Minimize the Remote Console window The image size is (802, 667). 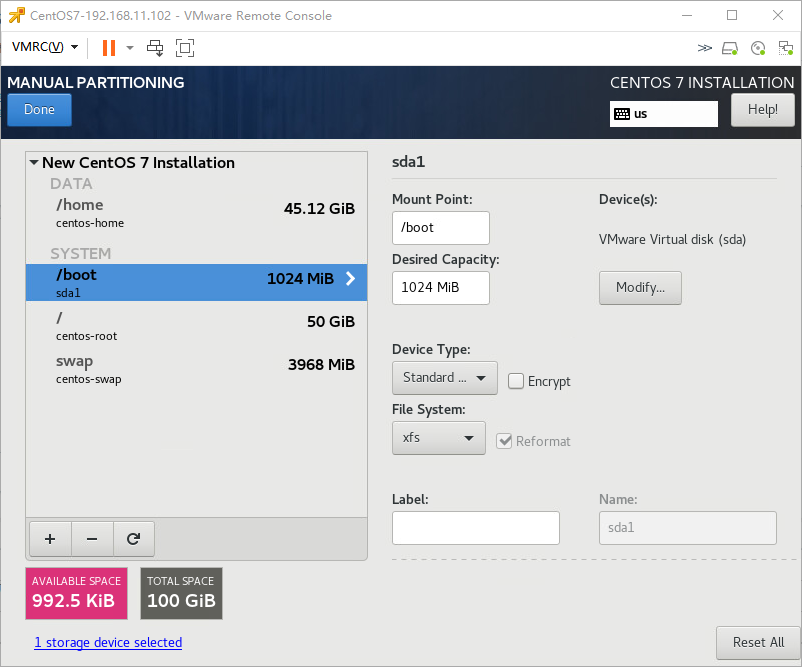coord(687,15)
